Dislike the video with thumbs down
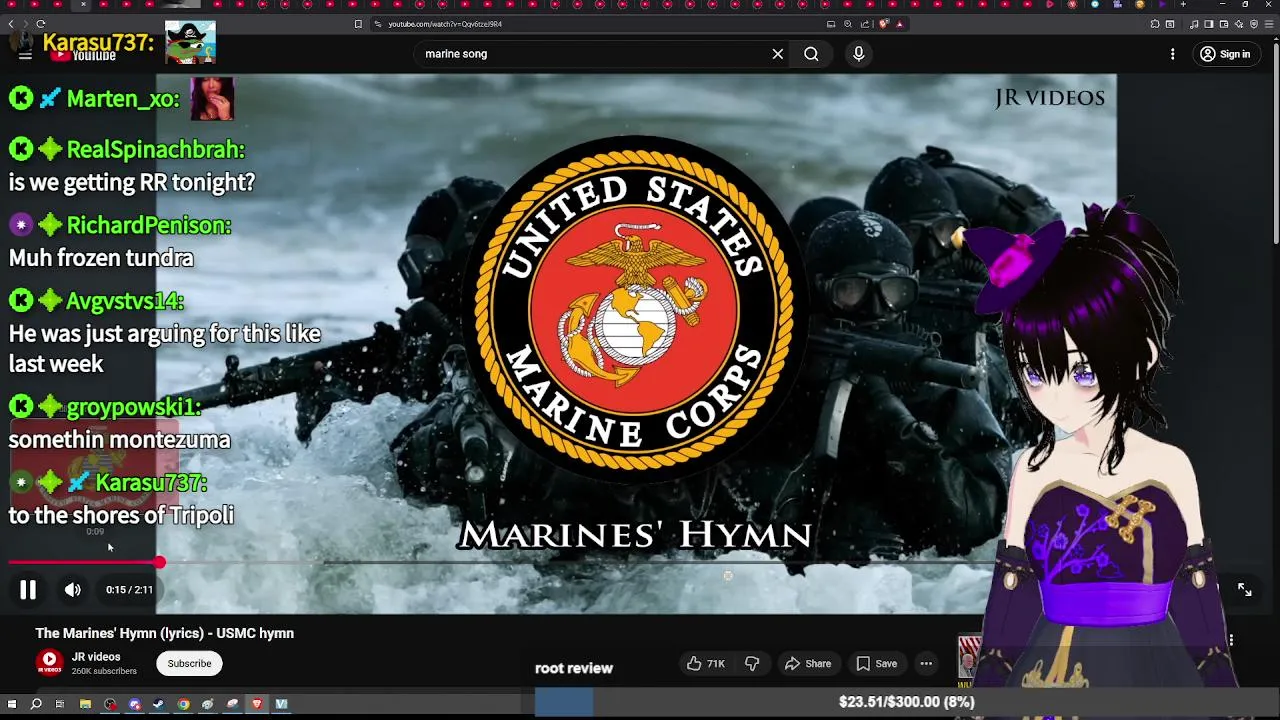Viewport: 1280px width, 720px height. point(752,663)
